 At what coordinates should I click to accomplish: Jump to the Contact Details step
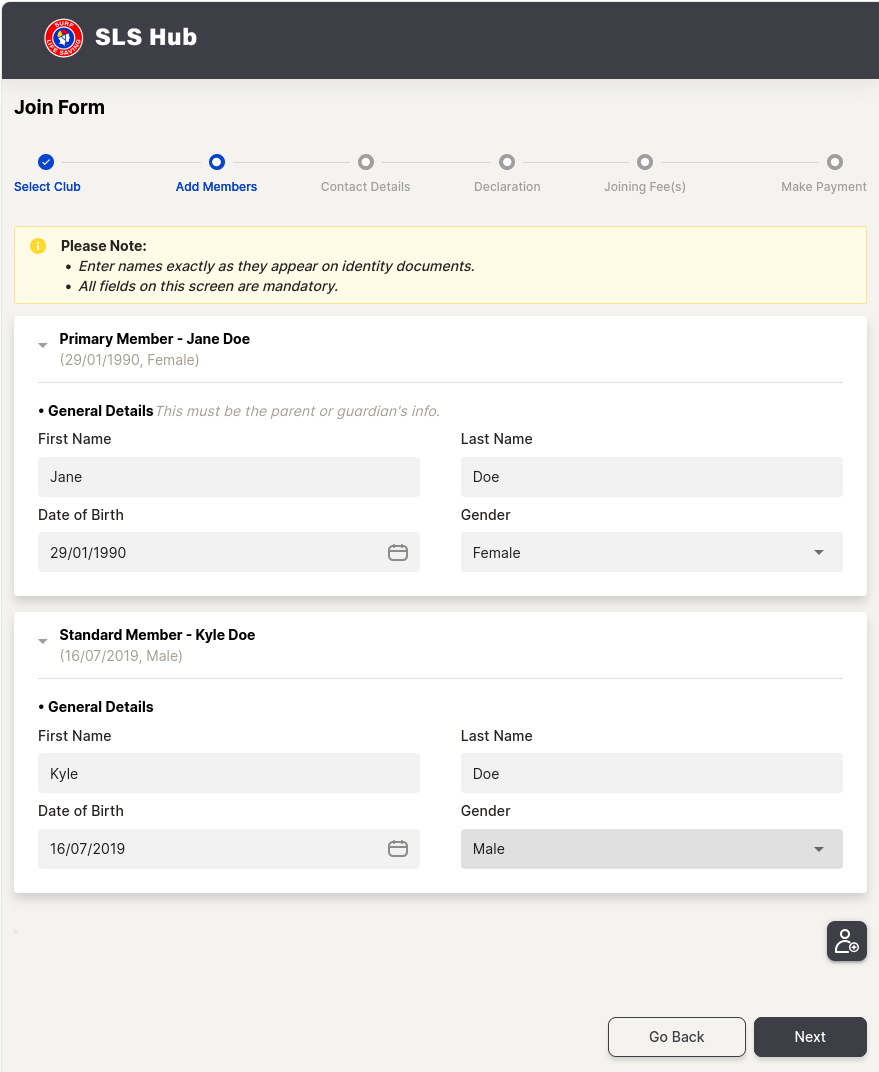coord(366,174)
